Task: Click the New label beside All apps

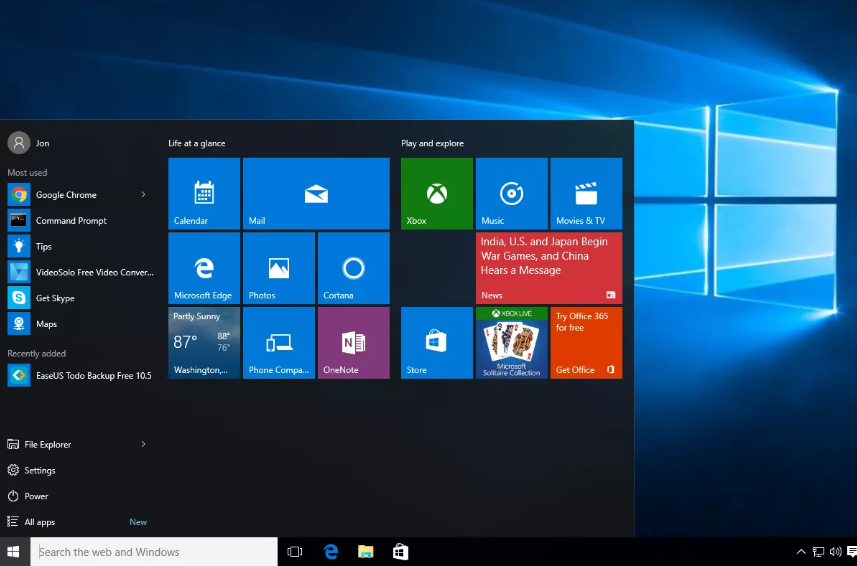Action: coord(138,522)
